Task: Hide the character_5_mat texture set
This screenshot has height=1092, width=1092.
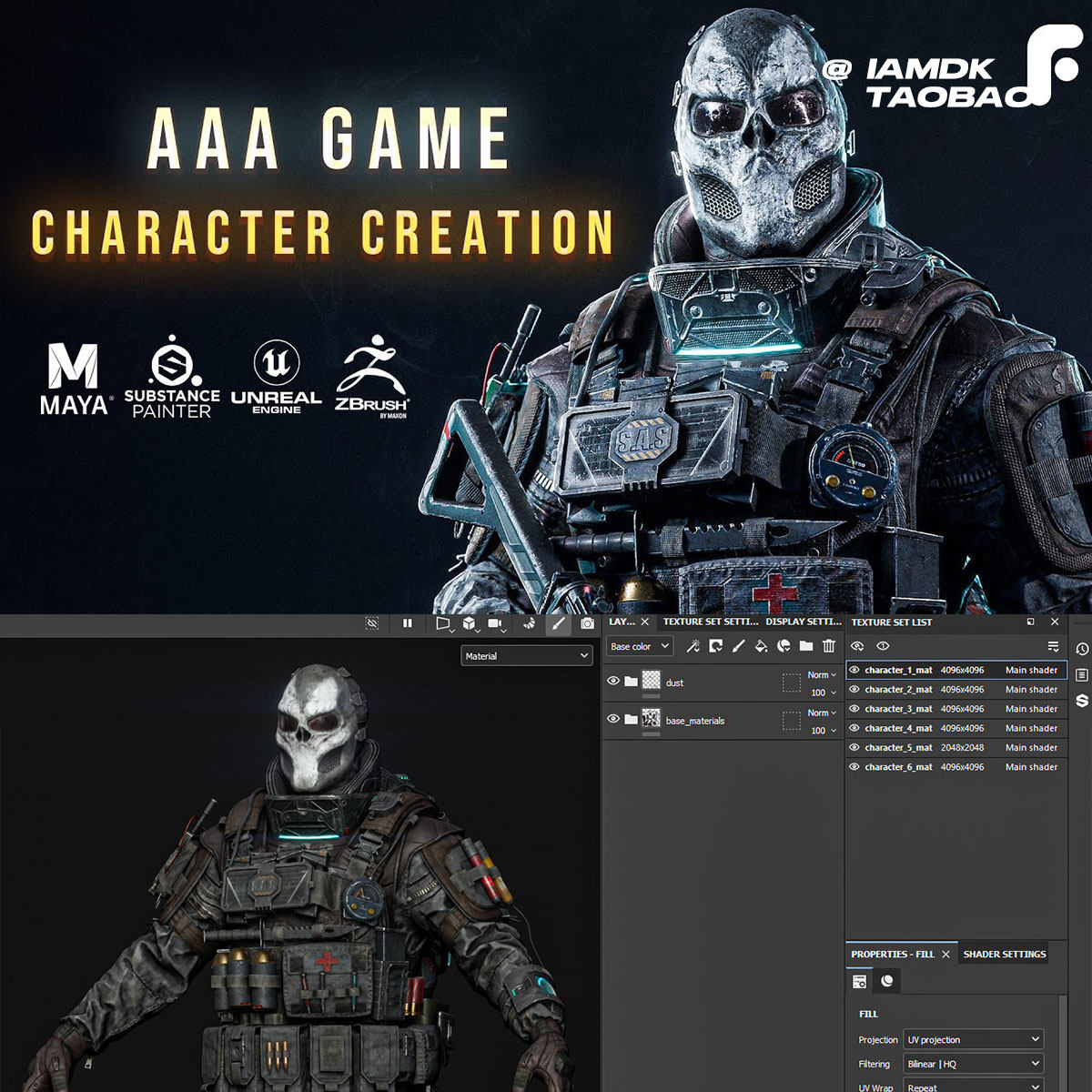Action: tap(854, 747)
